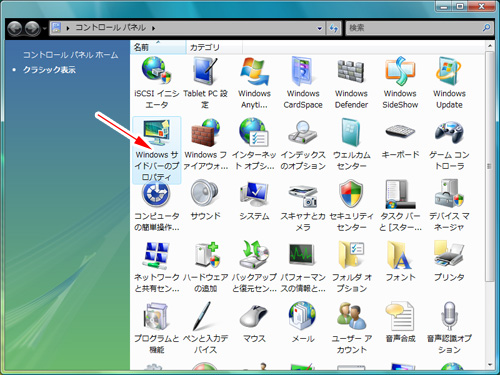
Task: Click クラシック表示 link in sidebar
Action: click(x=49, y=70)
